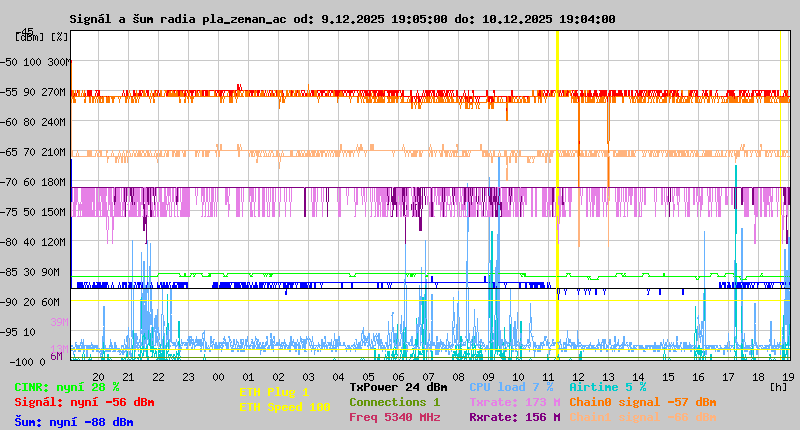
Task: Click the 'TxPower 24 dBm' legend label
Action: coord(398,387)
